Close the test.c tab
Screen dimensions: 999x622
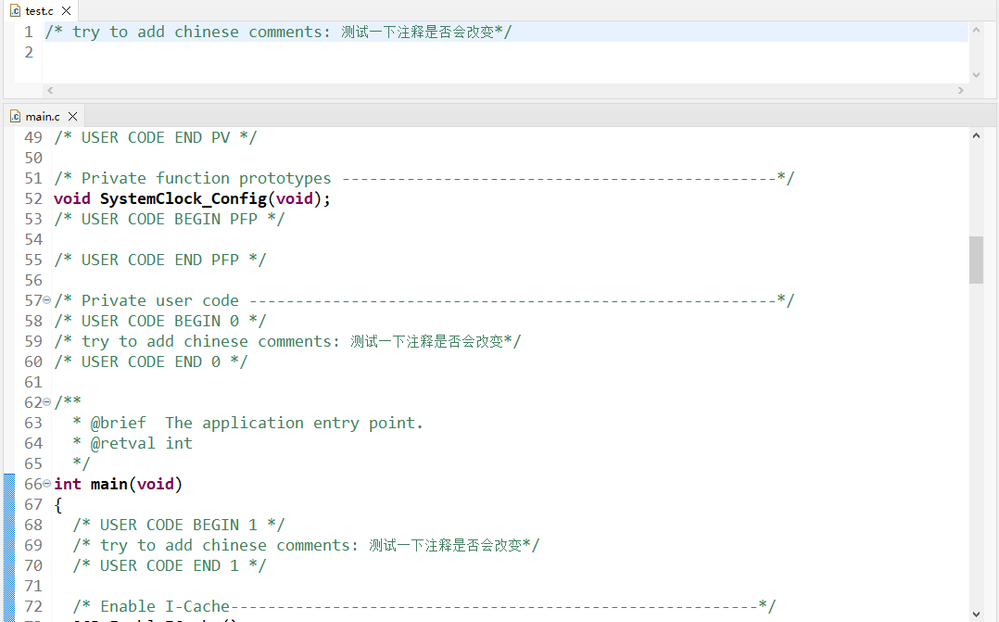click(x=67, y=11)
